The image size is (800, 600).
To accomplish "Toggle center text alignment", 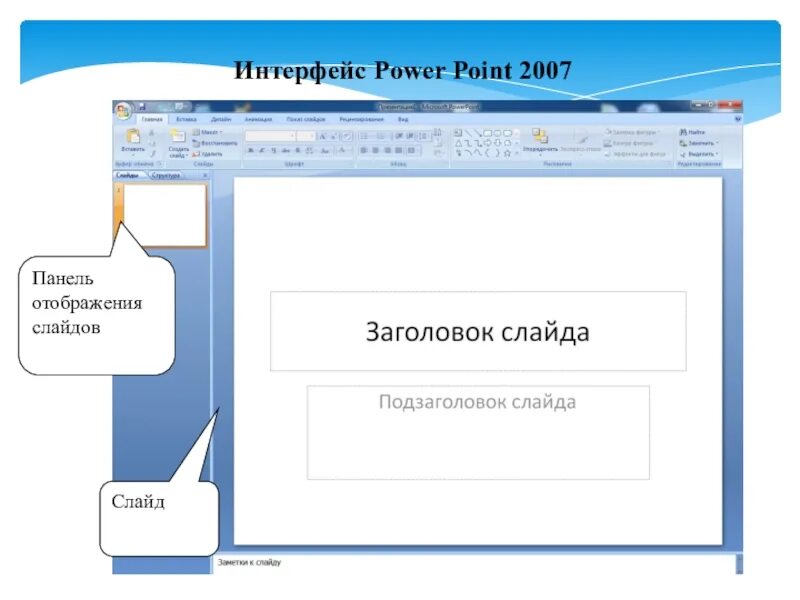I will click(376, 151).
